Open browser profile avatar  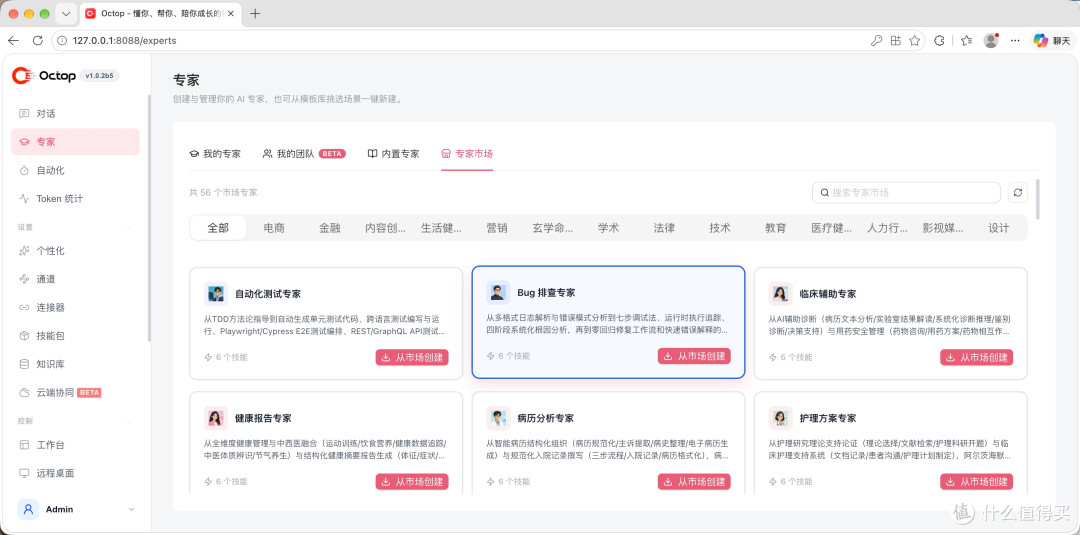coord(991,41)
